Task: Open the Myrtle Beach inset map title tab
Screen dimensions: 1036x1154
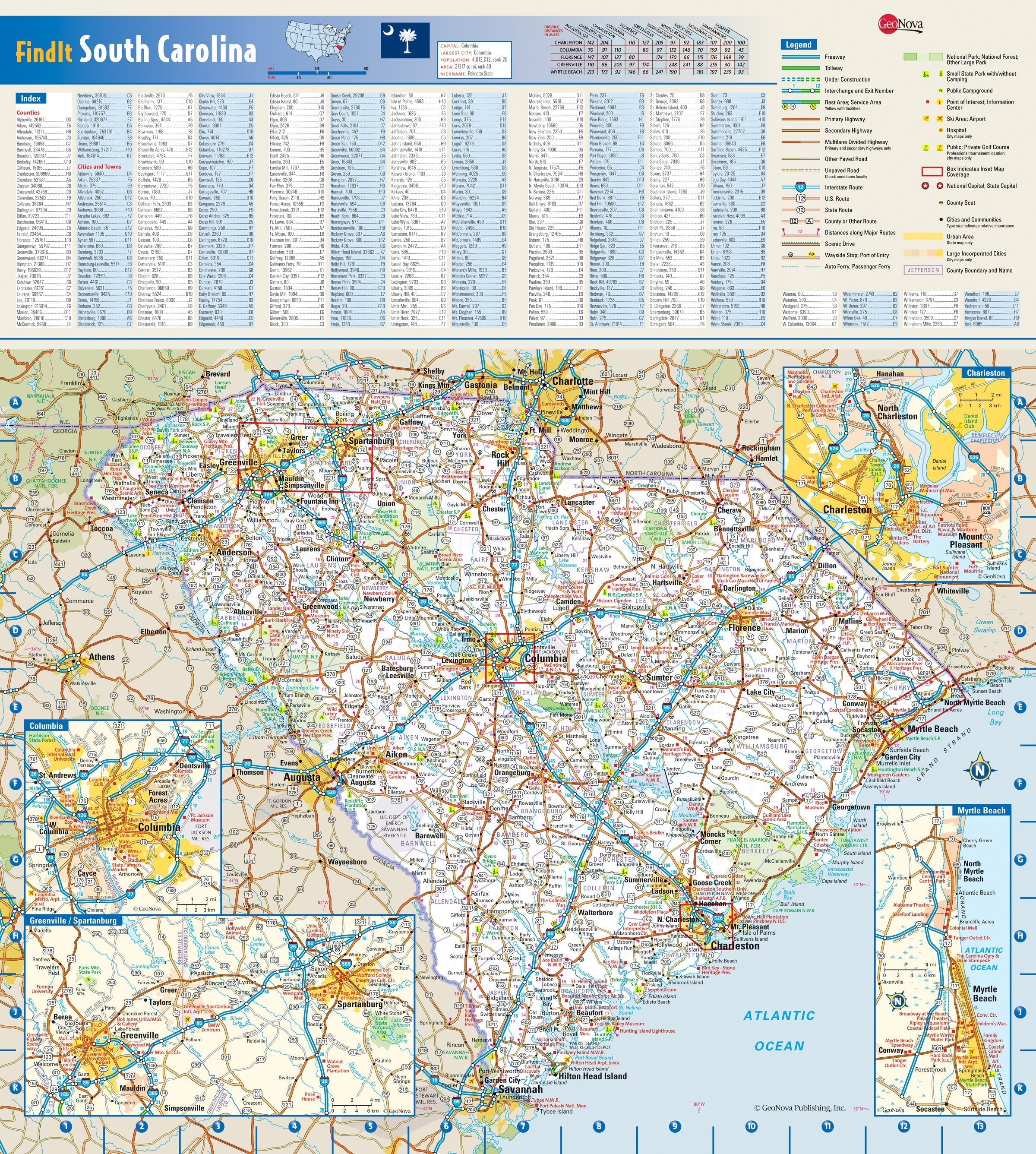Action: tap(981, 810)
